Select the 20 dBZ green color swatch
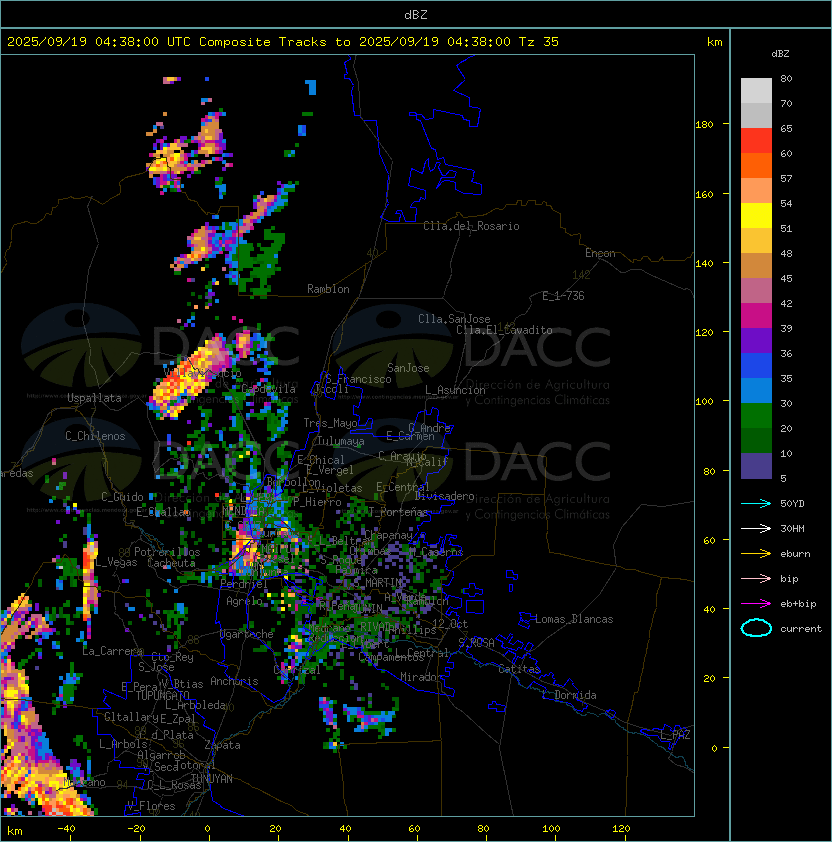Image resolution: width=832 pixels, height=842 pixels. coord(756,441)
